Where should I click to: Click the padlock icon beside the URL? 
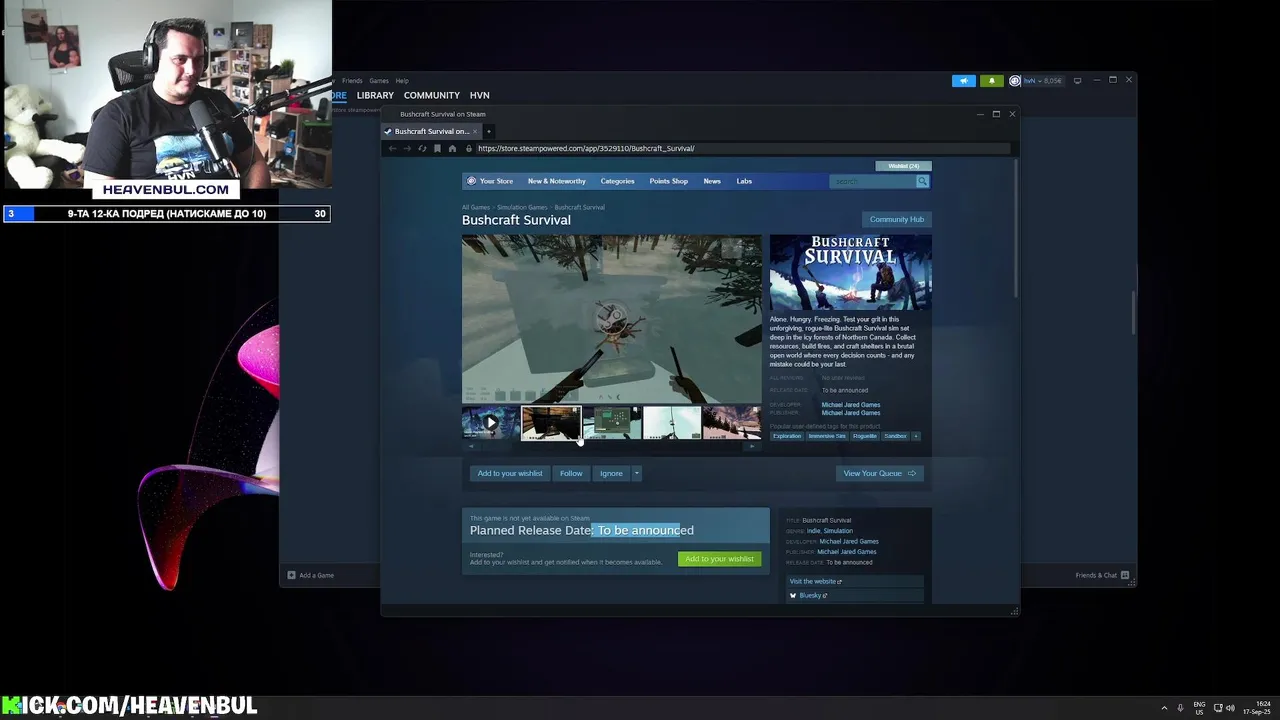coord(469,148)
